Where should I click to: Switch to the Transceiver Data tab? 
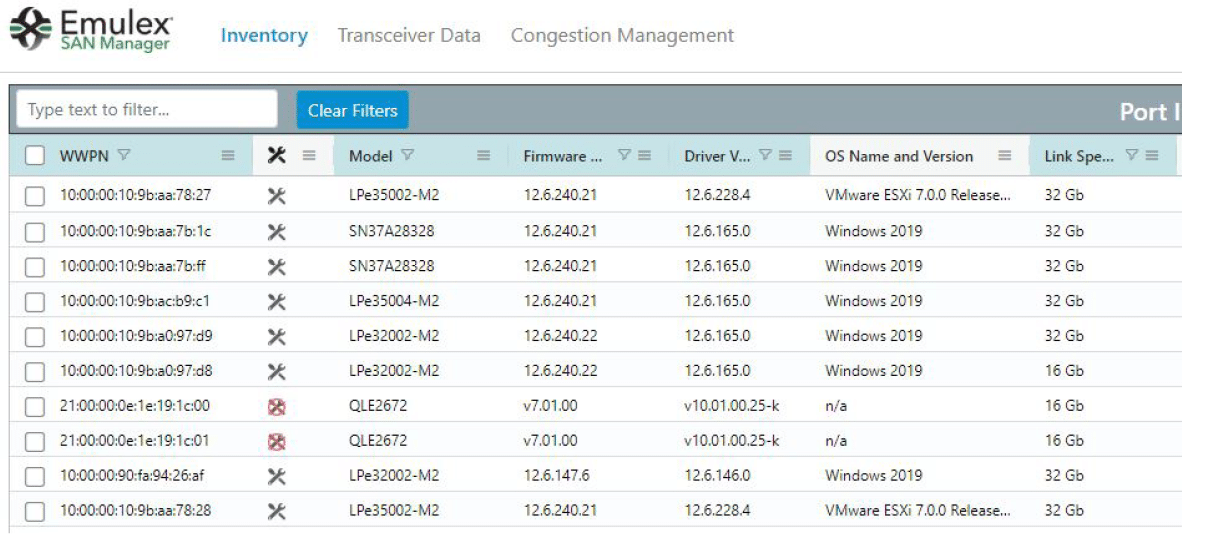tap(409, 35)
